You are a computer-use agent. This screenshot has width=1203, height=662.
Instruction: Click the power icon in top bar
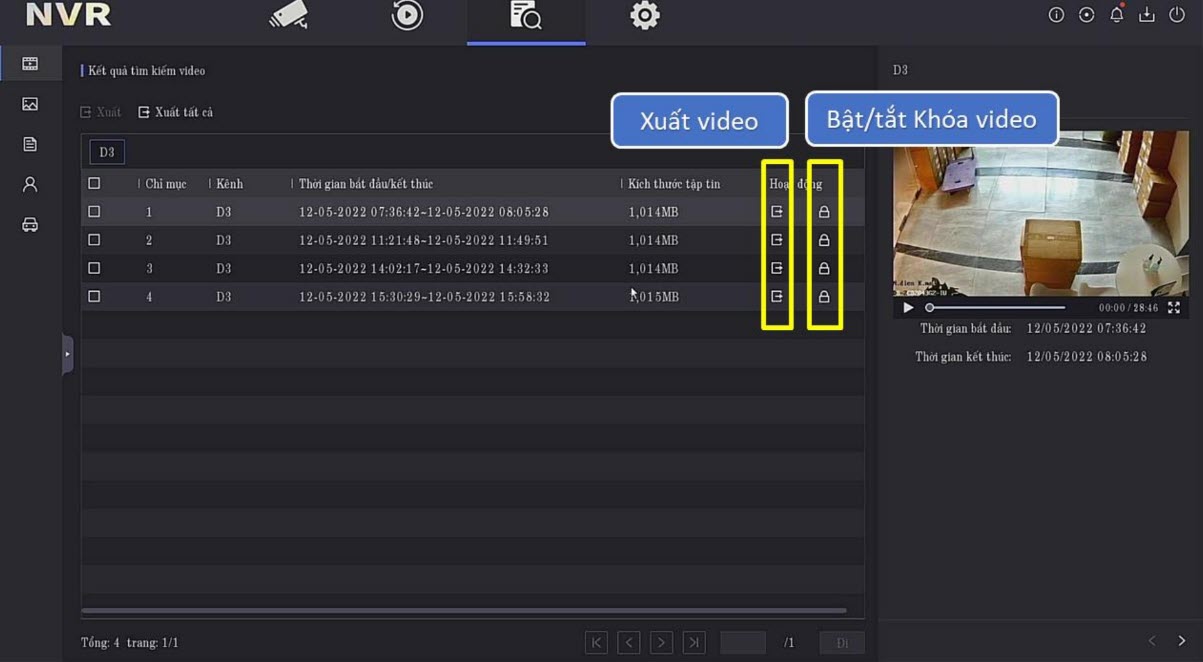tap(1177, 15)
